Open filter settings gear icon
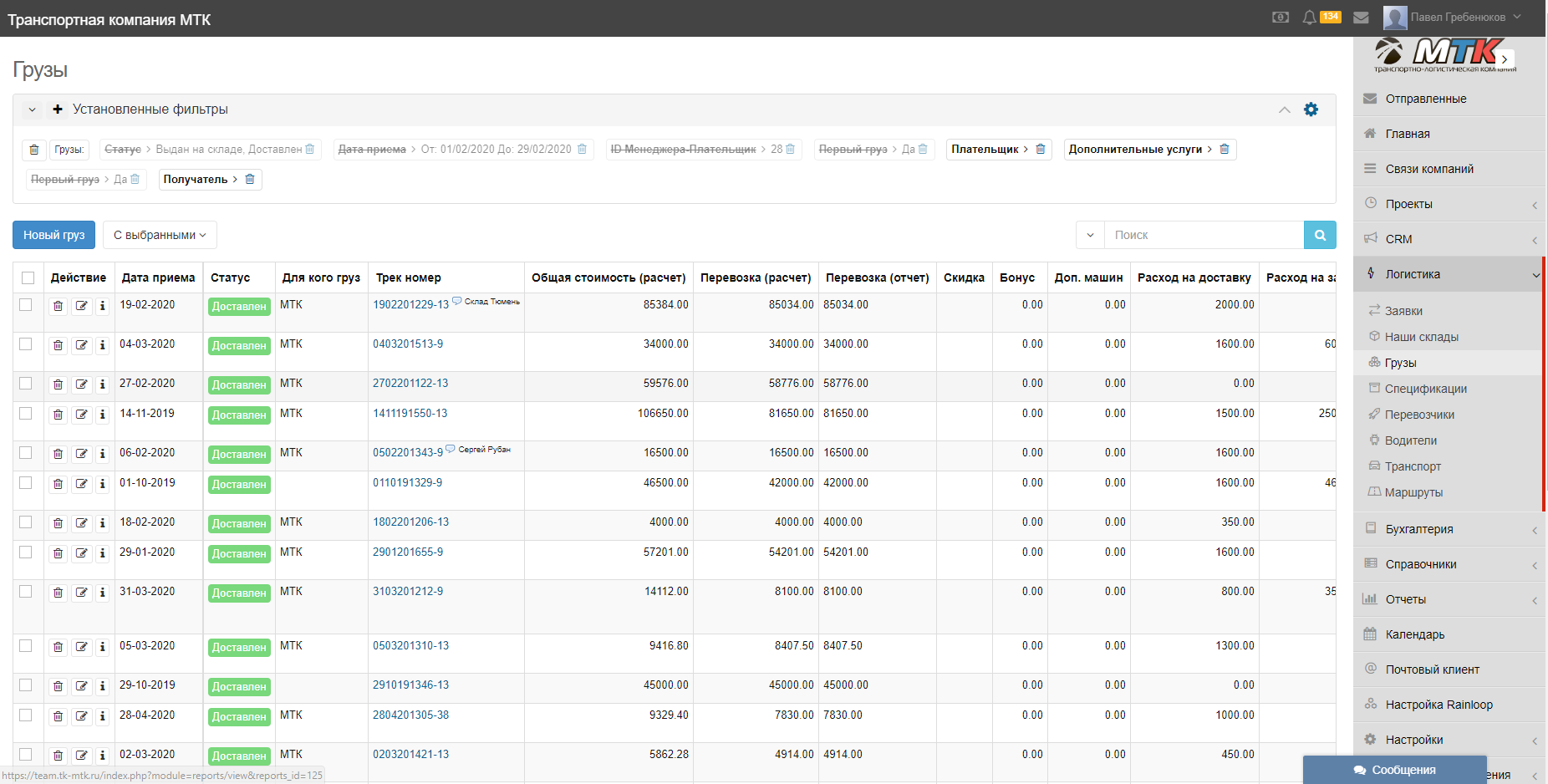The width and height of the screenshot is (1548, 784). 1311,109
